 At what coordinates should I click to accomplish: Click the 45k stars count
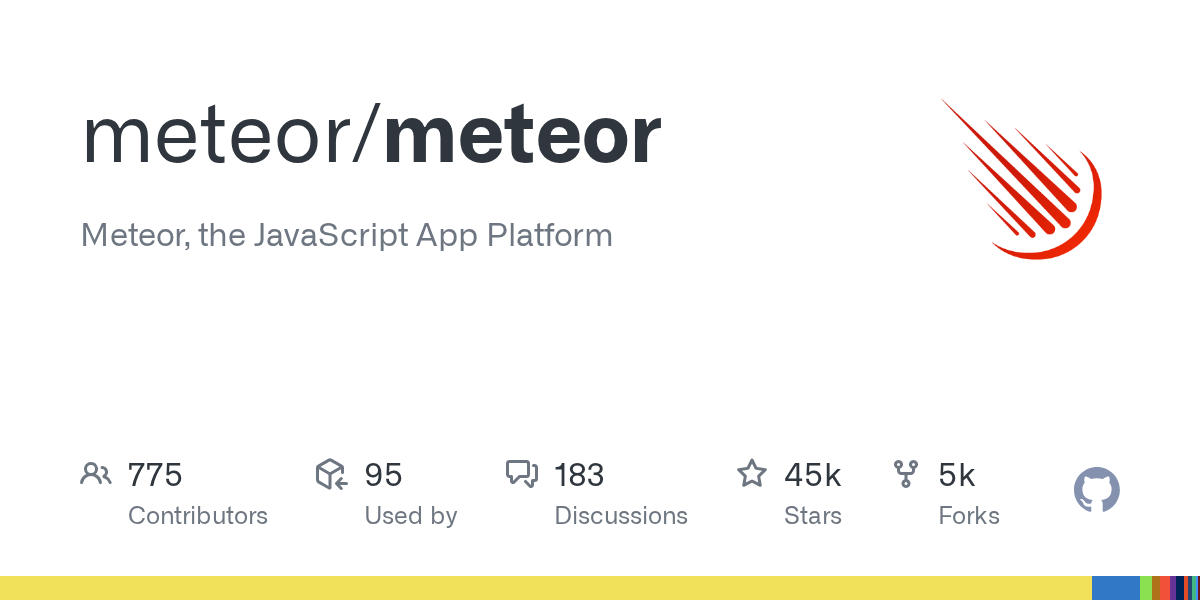813,475
